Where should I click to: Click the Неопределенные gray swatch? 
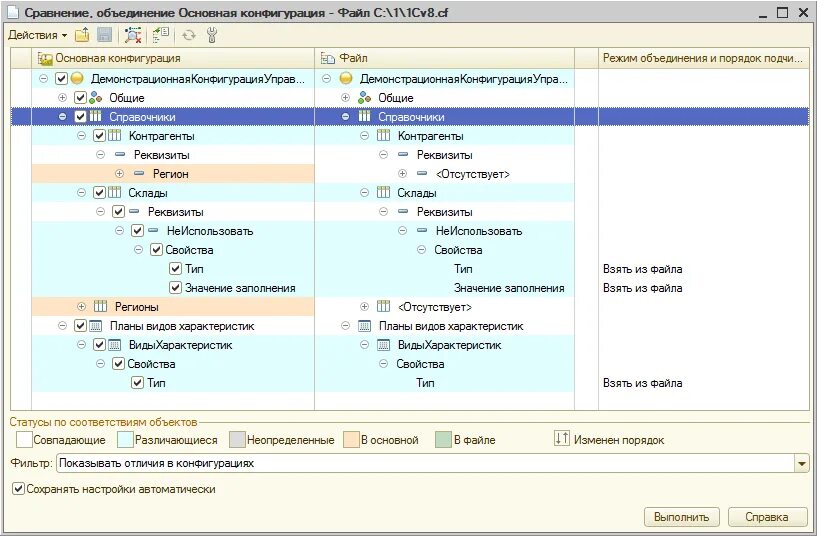tap(237, 440)
